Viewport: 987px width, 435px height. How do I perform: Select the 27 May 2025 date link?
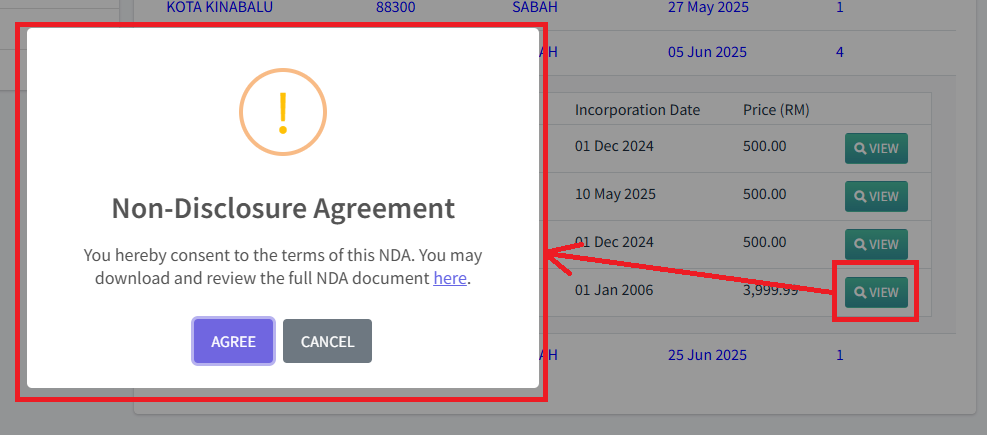coord(707,7)
